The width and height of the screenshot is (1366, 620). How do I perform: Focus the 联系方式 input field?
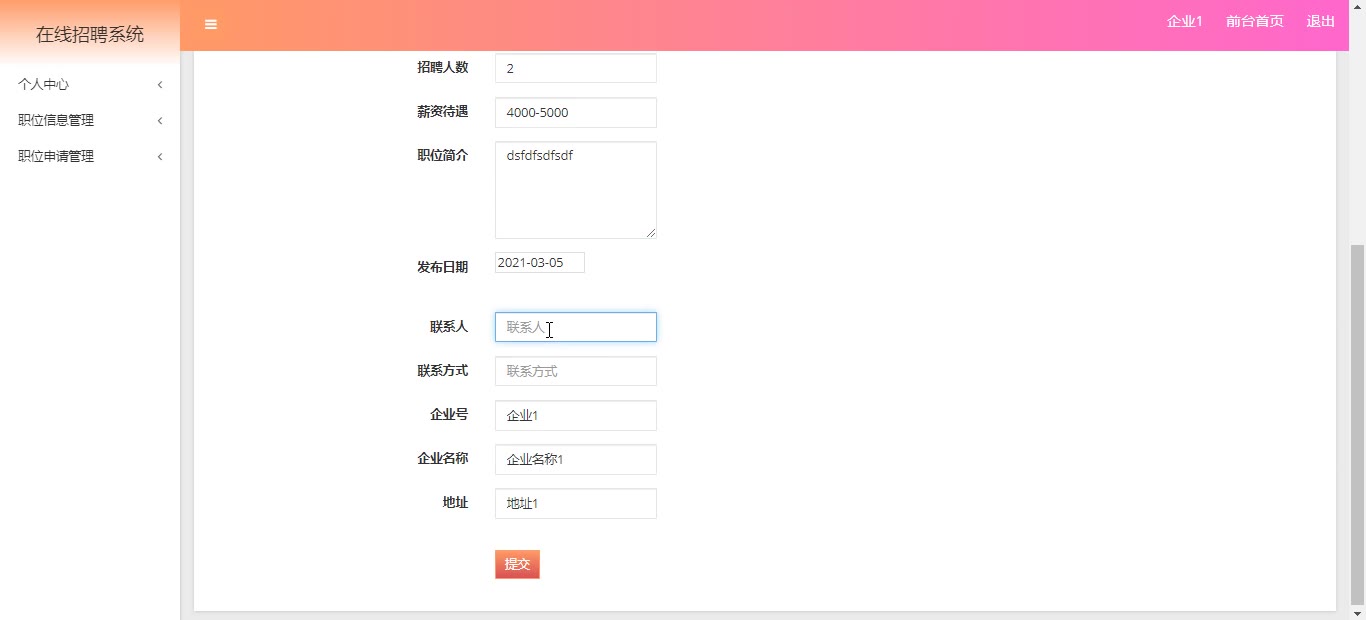tap(576, 371)
